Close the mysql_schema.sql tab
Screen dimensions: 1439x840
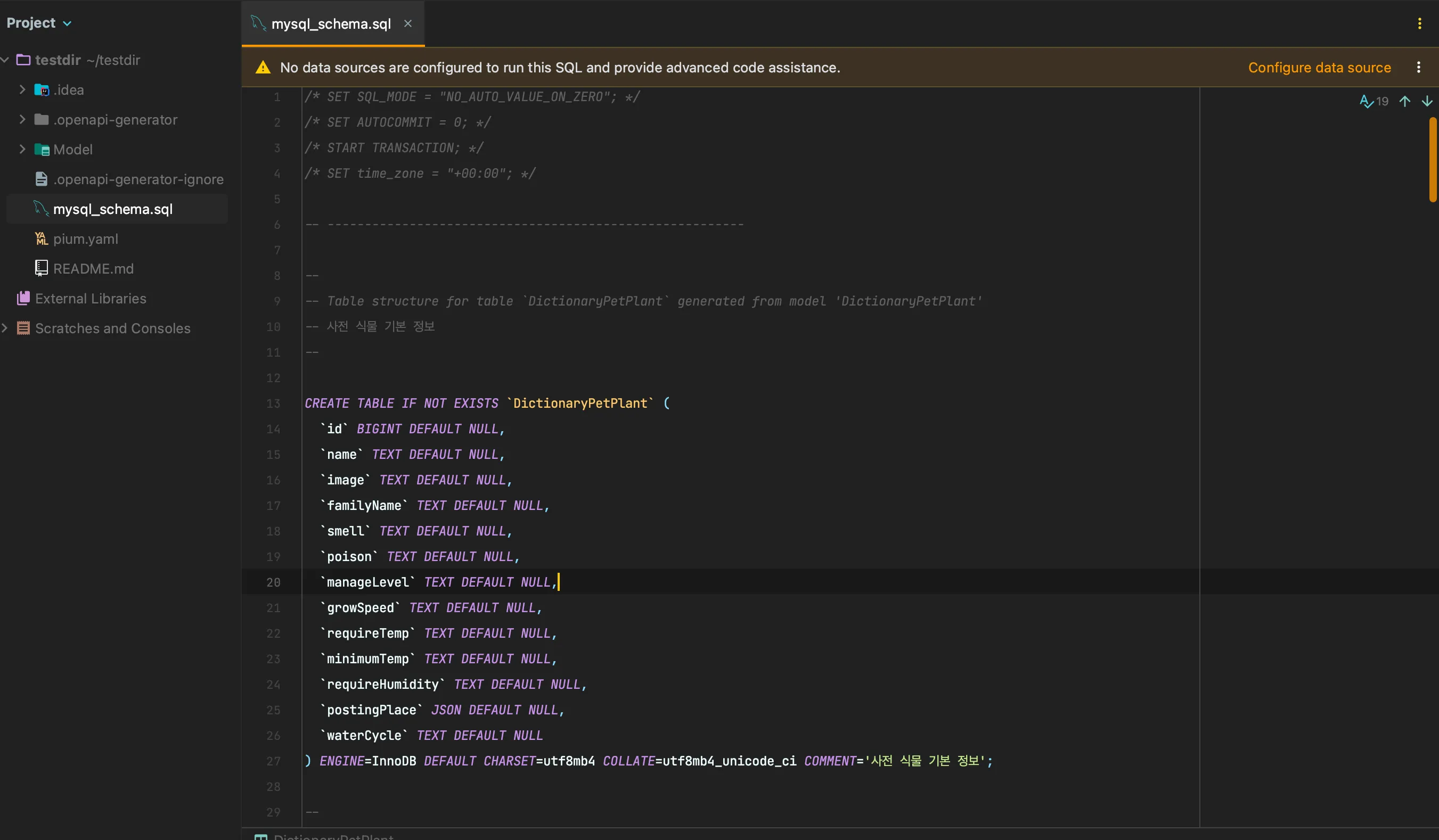(x=408, y=23)
